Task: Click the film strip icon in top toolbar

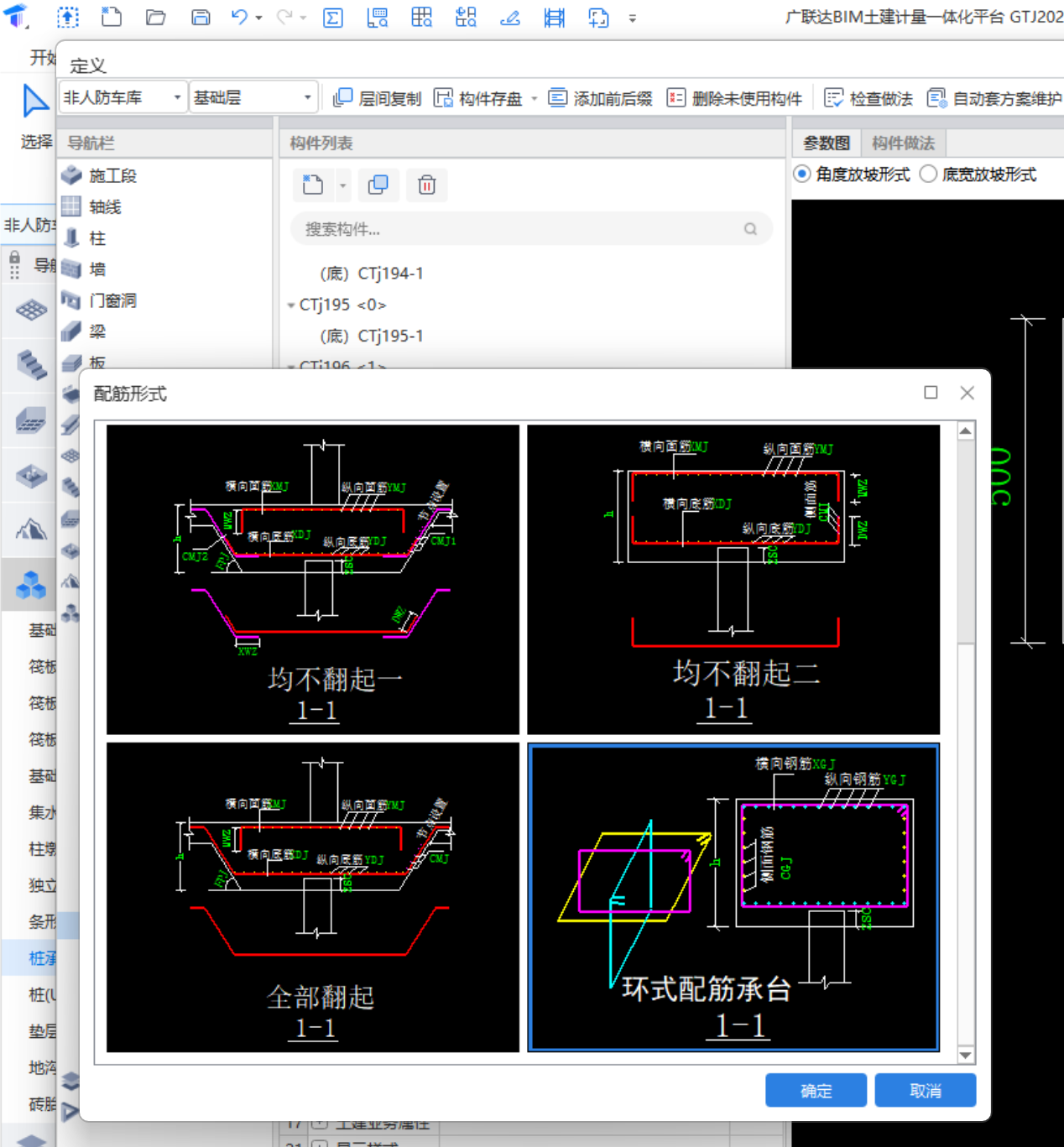Action: point(555,18)
